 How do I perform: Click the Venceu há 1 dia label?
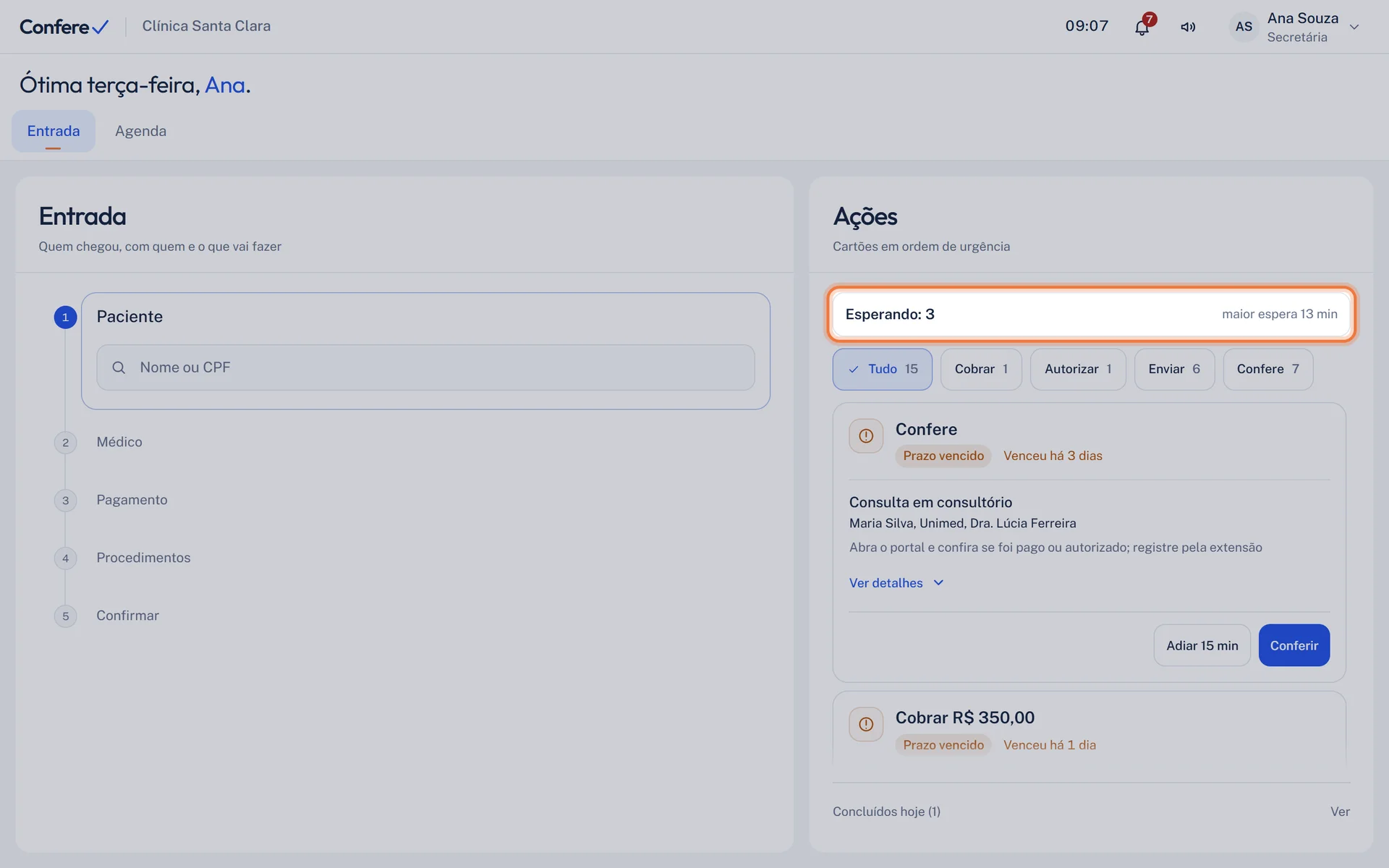(x=1049, y=745)
